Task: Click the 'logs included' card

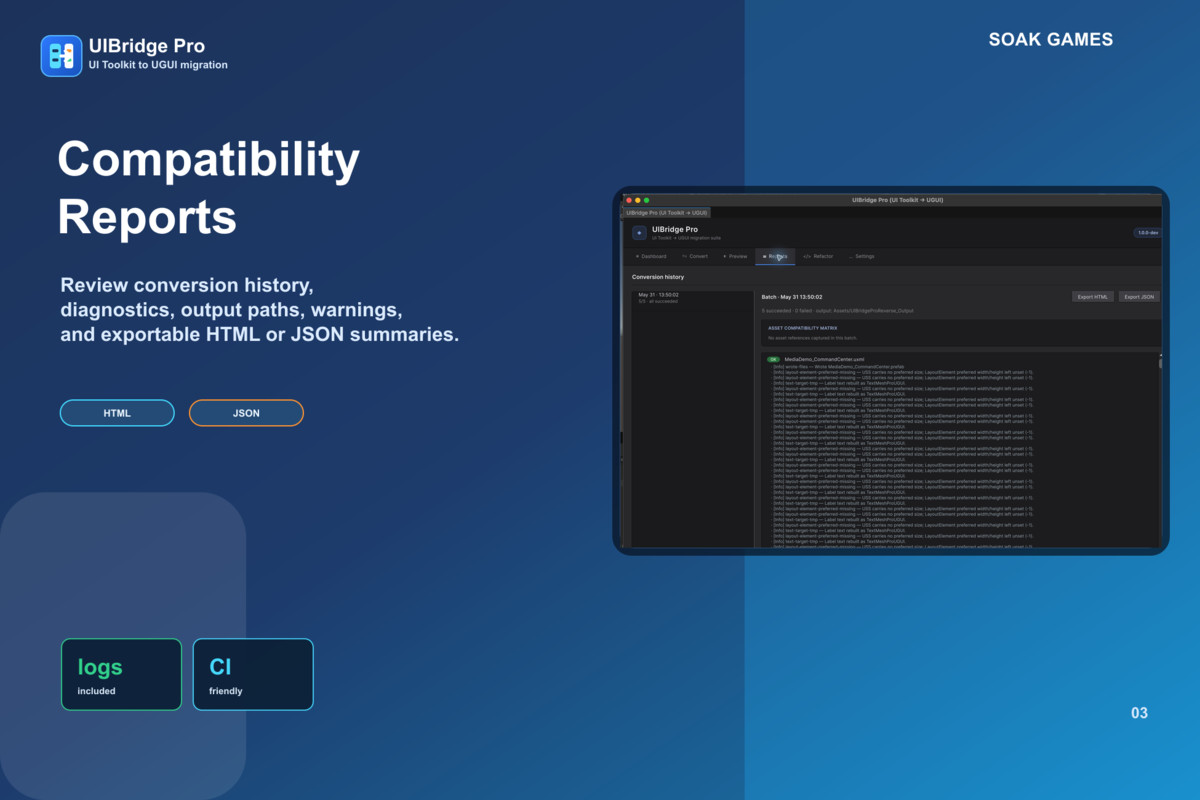Action: [x=121, y=674]
